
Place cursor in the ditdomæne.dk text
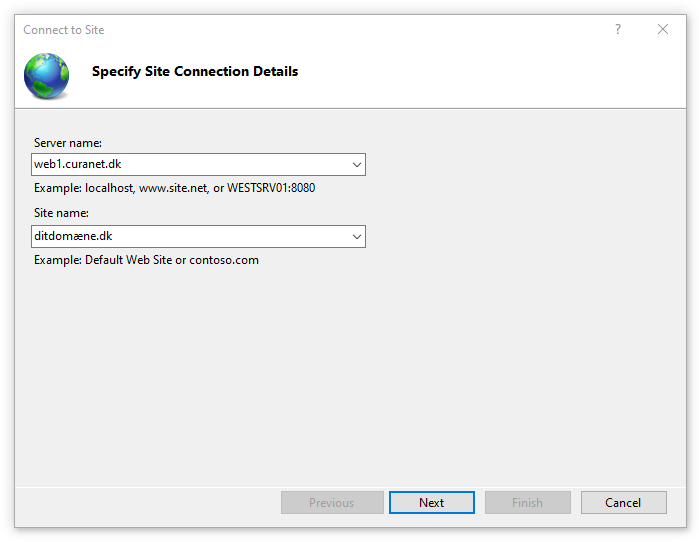[x=73, y=236]
